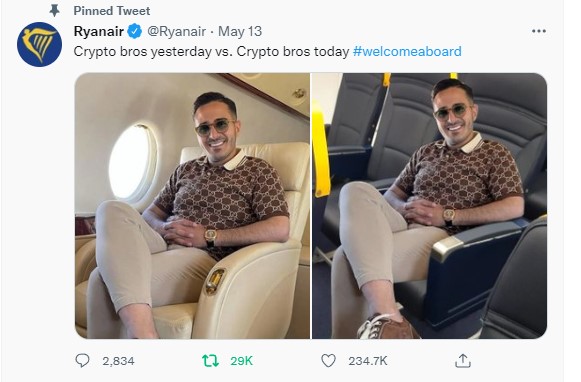The width and height of the screenshot is (581, 382).
Task: Click the pin icon beside Pinned Tweet
Action: (54, 11)
